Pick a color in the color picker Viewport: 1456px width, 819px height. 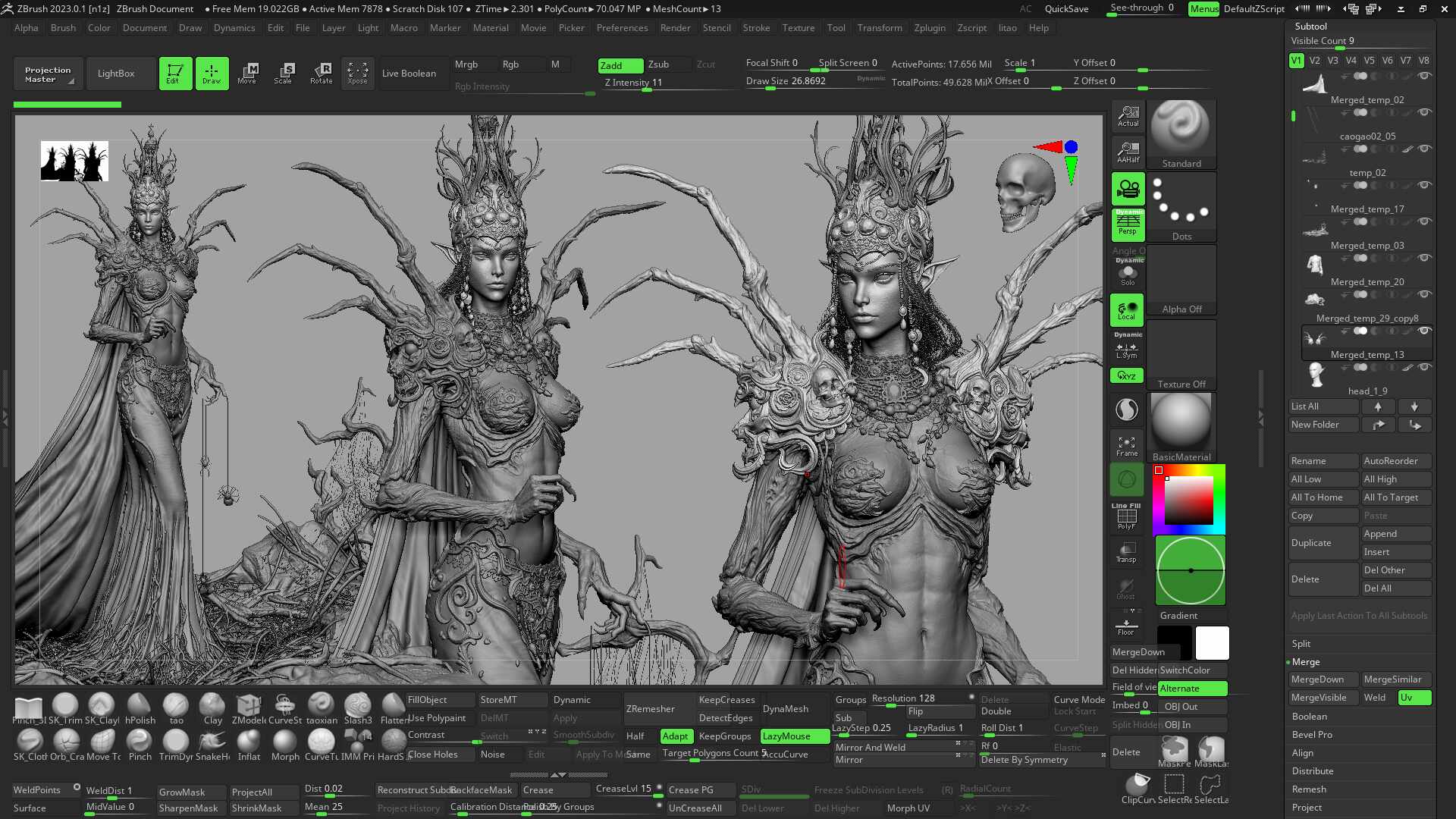tap(1188, 499)
